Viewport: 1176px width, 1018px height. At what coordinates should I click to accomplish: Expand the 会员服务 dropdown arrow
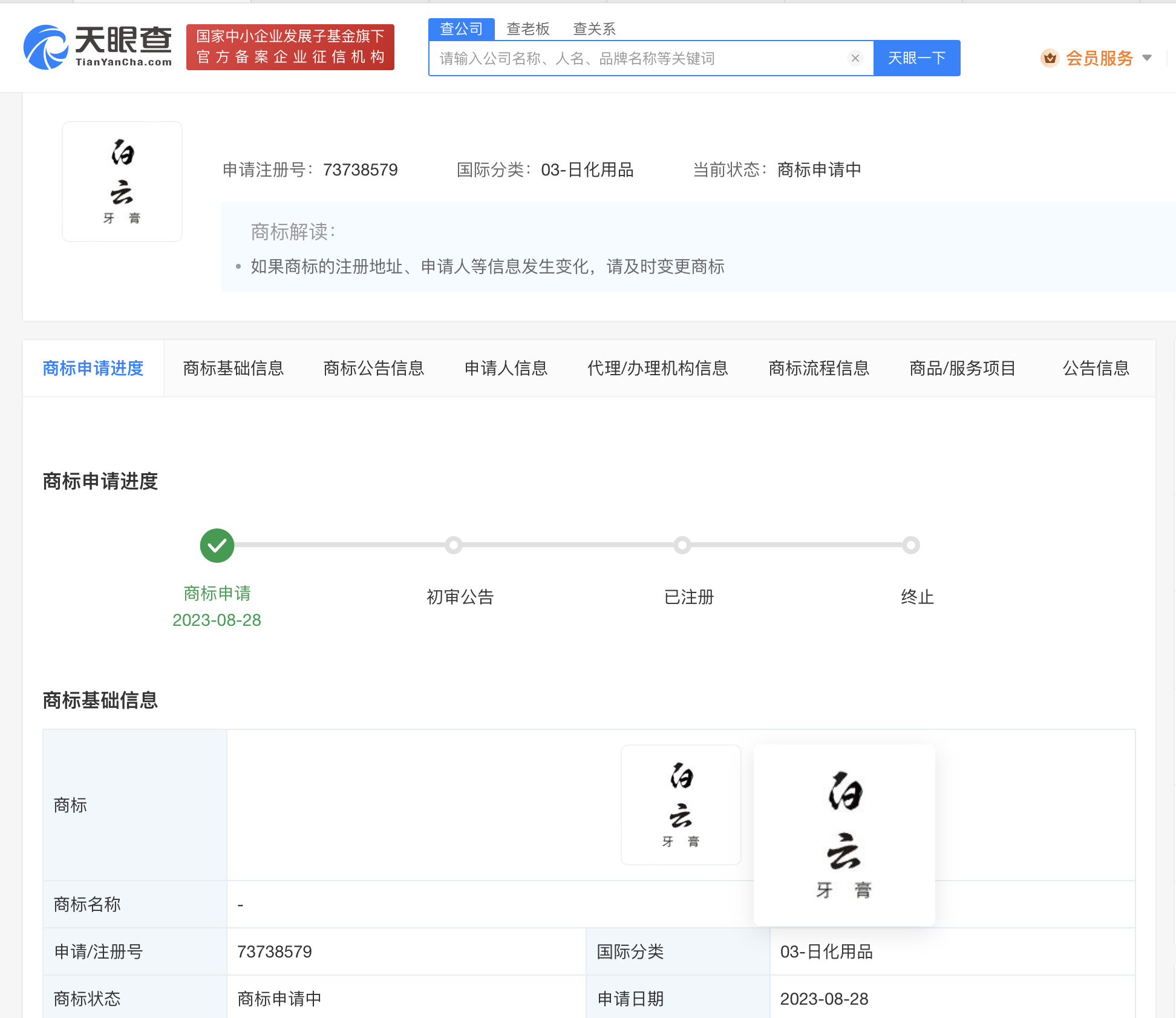coord(1147,58)
